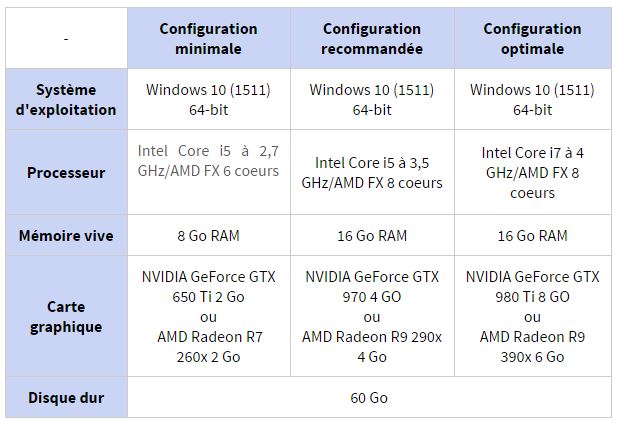Click the Intel Core i5 à 3,5 GHz cell
This screenshot has height=422, width=618.
pos(372,172)
